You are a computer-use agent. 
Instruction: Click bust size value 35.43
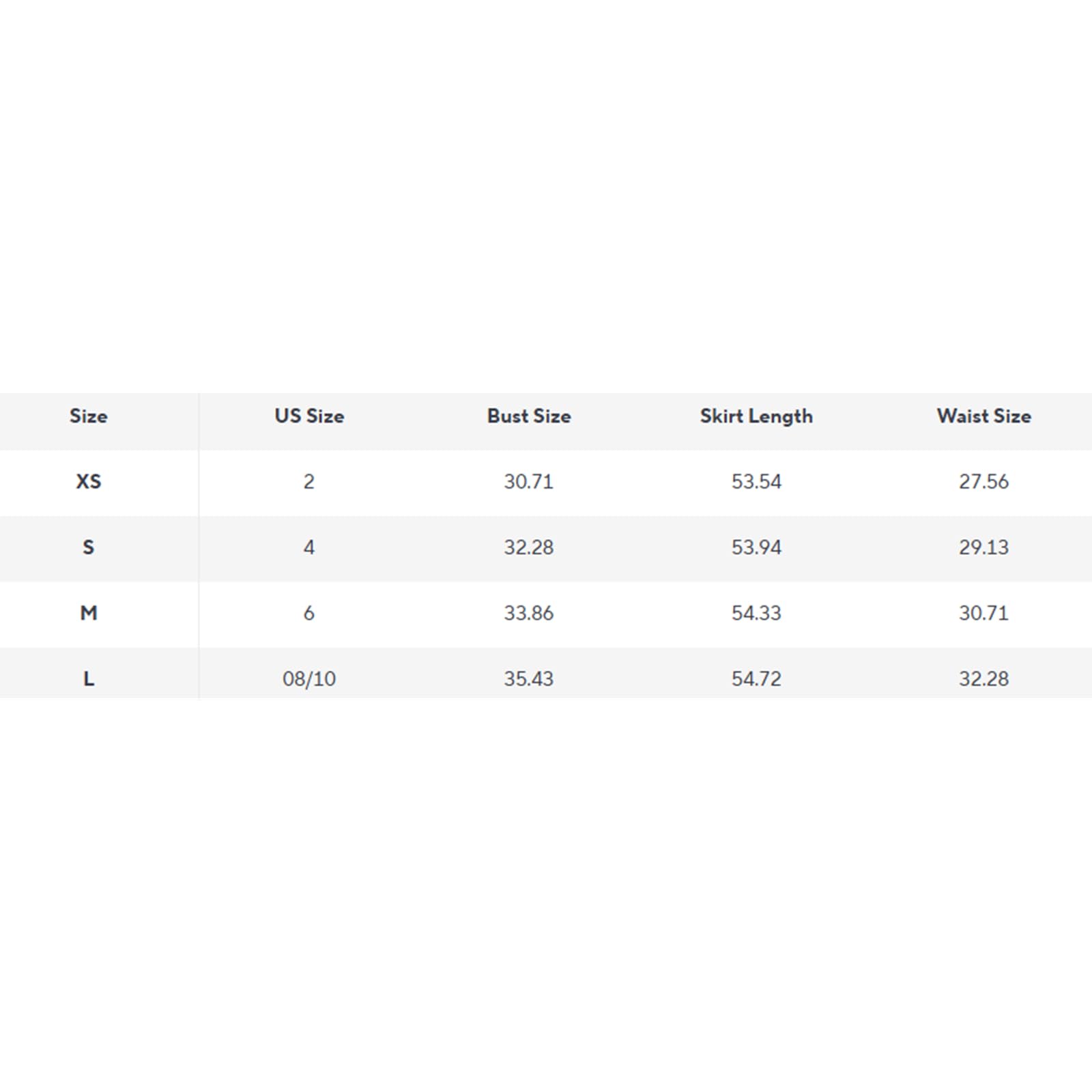(x=529, y=678)
